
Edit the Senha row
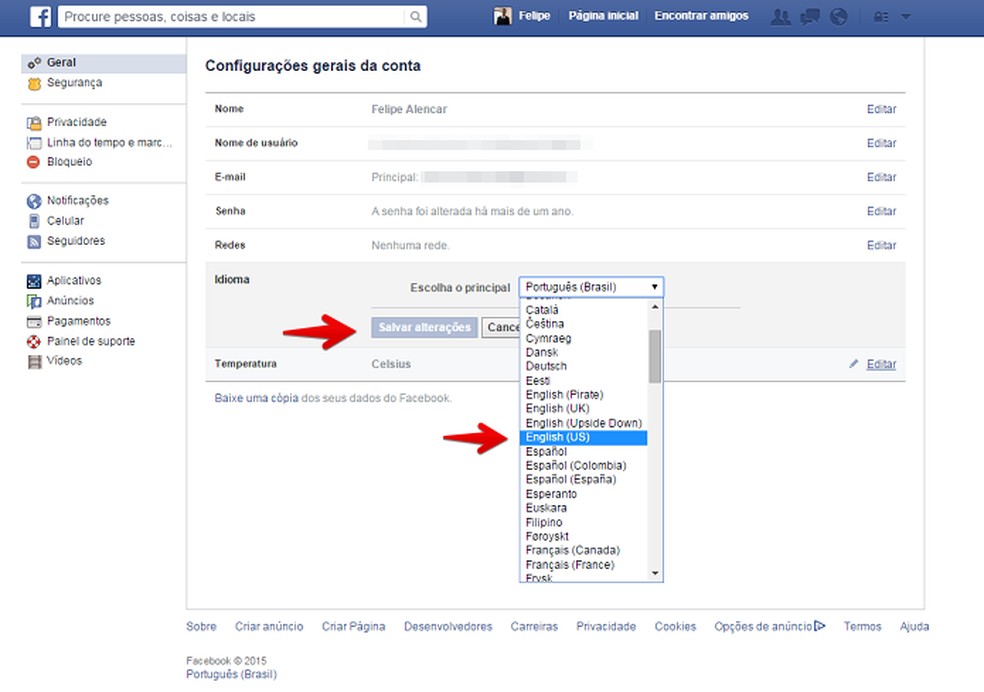click(881, 211)
